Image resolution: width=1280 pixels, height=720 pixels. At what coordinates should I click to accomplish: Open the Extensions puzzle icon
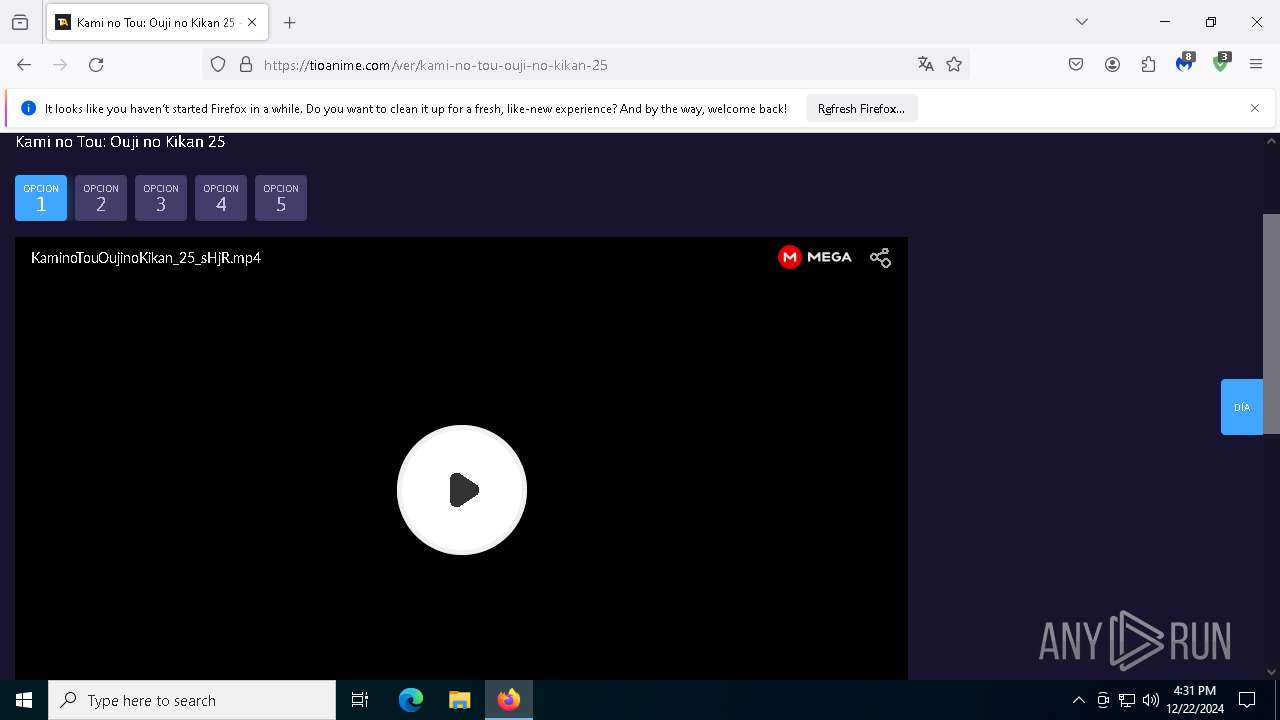coord(1148,65)
